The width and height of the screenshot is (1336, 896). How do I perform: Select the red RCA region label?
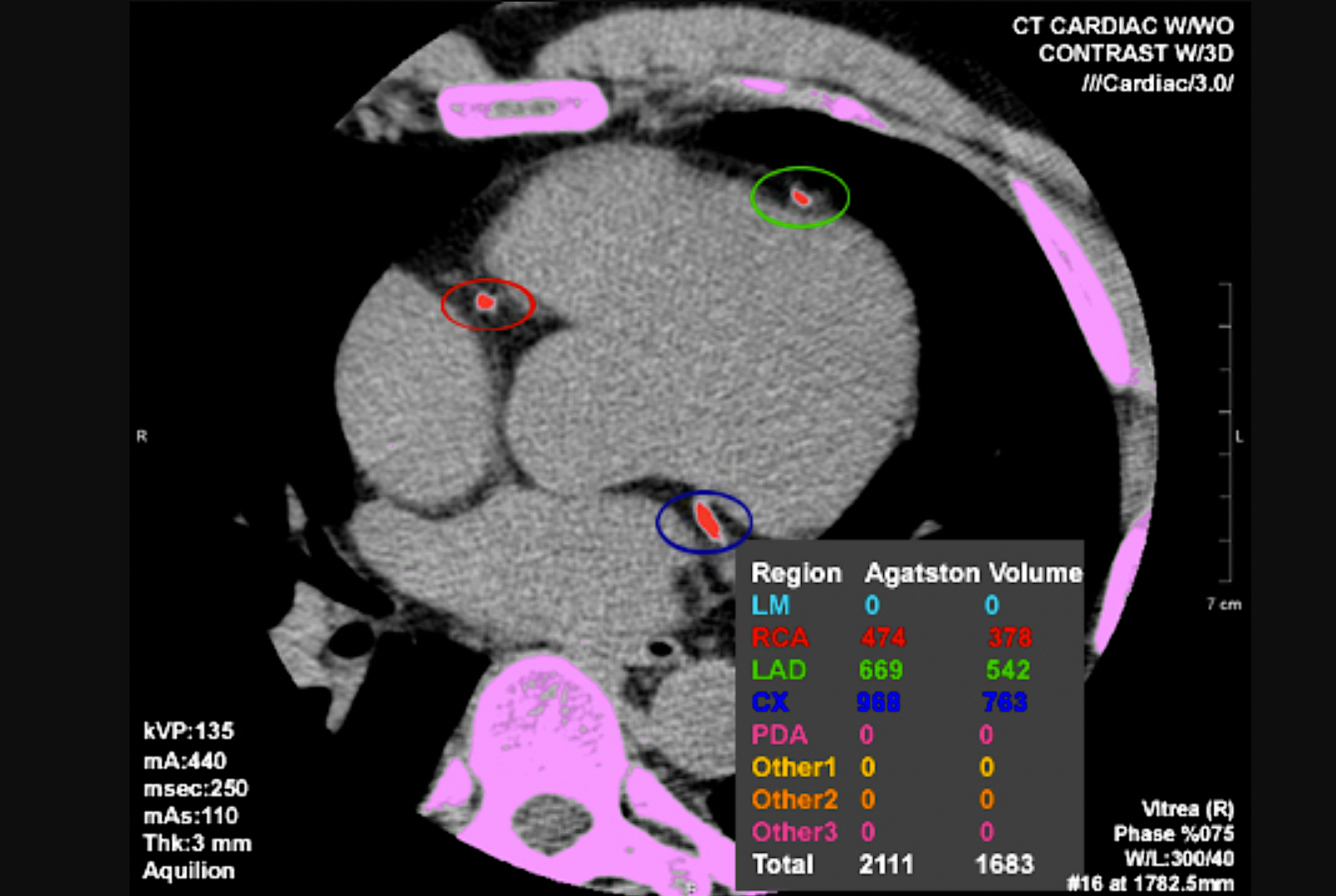pyautogui.click(x=779, y=638)
